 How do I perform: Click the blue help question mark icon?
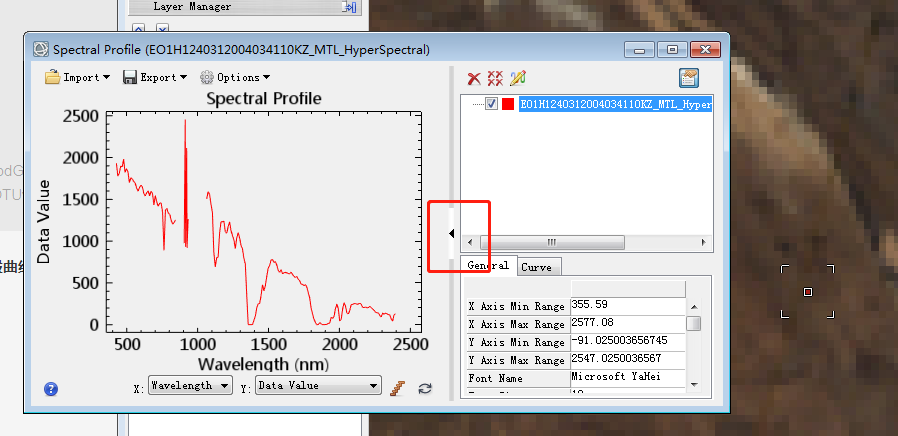[x=51, y=389]
